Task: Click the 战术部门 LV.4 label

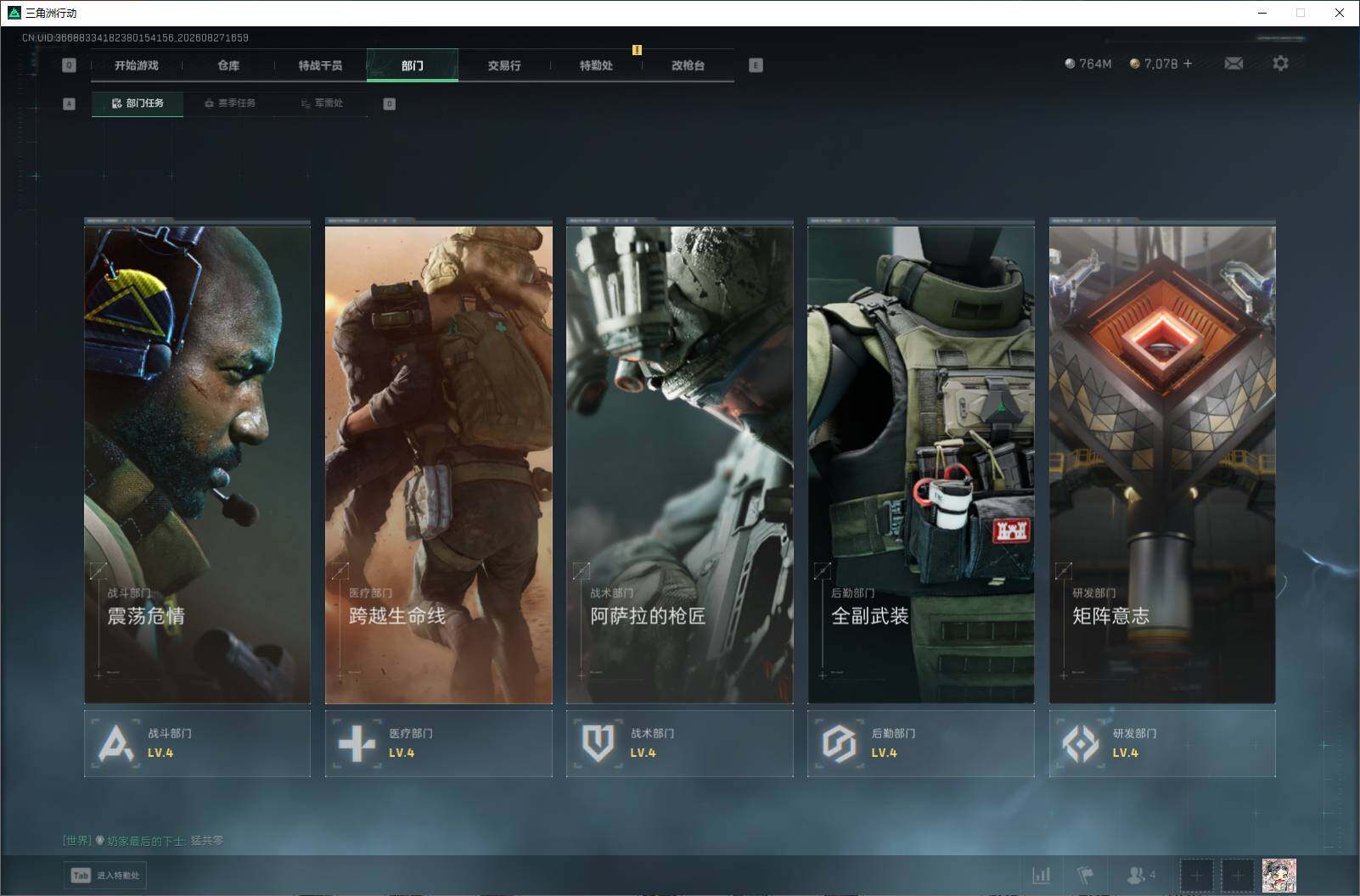Action: coord(643,753)
